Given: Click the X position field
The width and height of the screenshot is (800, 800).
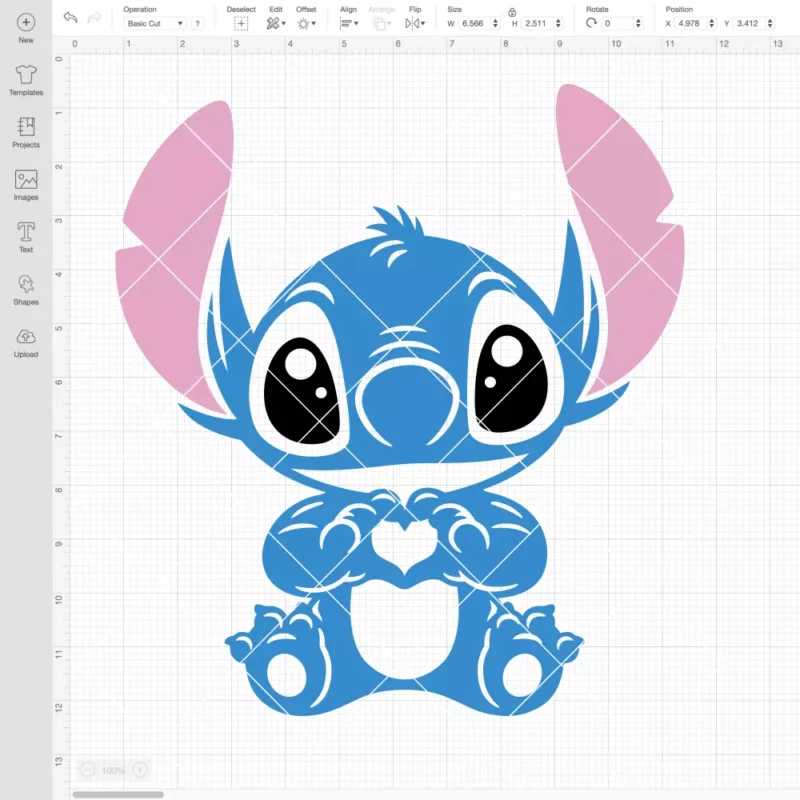Looking at the screenshot, I should pos(690,23).
